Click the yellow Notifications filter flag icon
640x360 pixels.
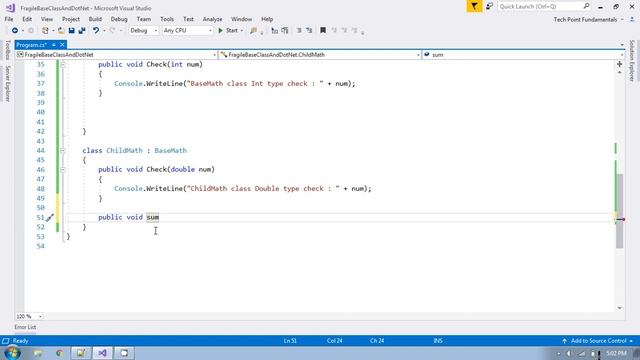point(474,6)
